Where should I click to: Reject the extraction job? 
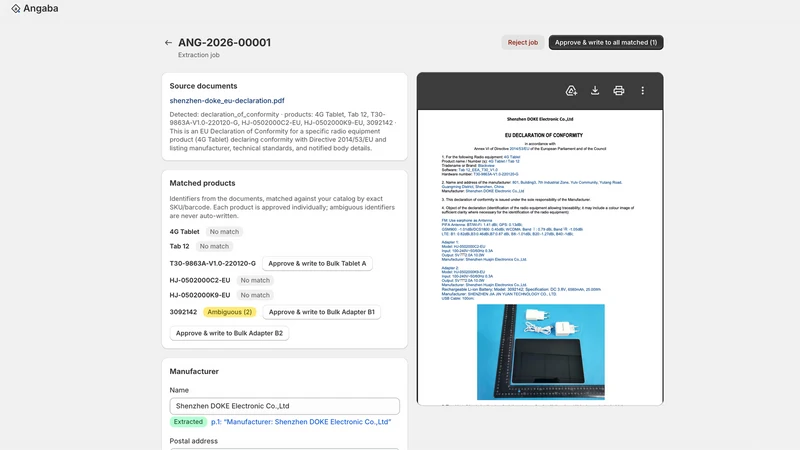[x=522, y=42]
